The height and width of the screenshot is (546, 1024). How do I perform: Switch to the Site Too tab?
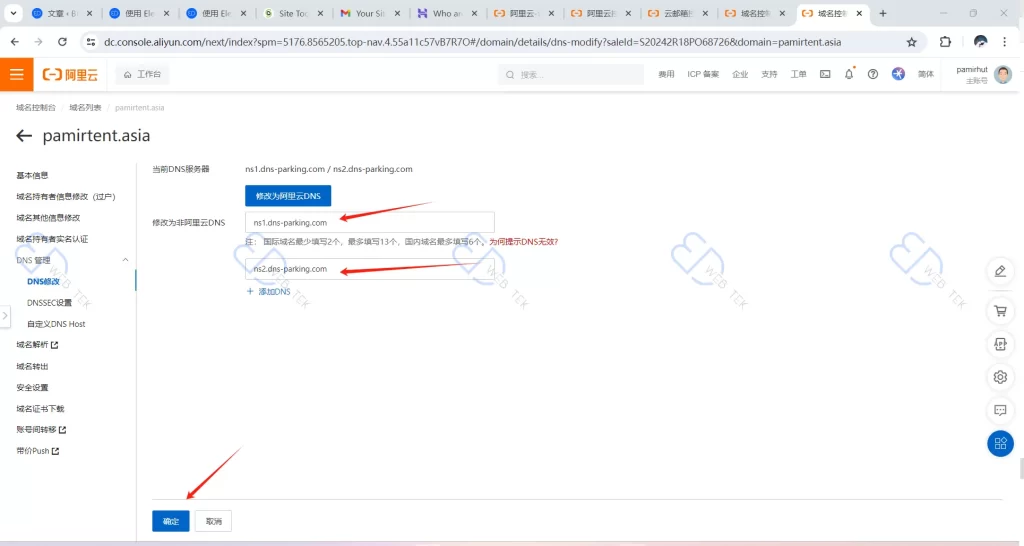point(293,13)
